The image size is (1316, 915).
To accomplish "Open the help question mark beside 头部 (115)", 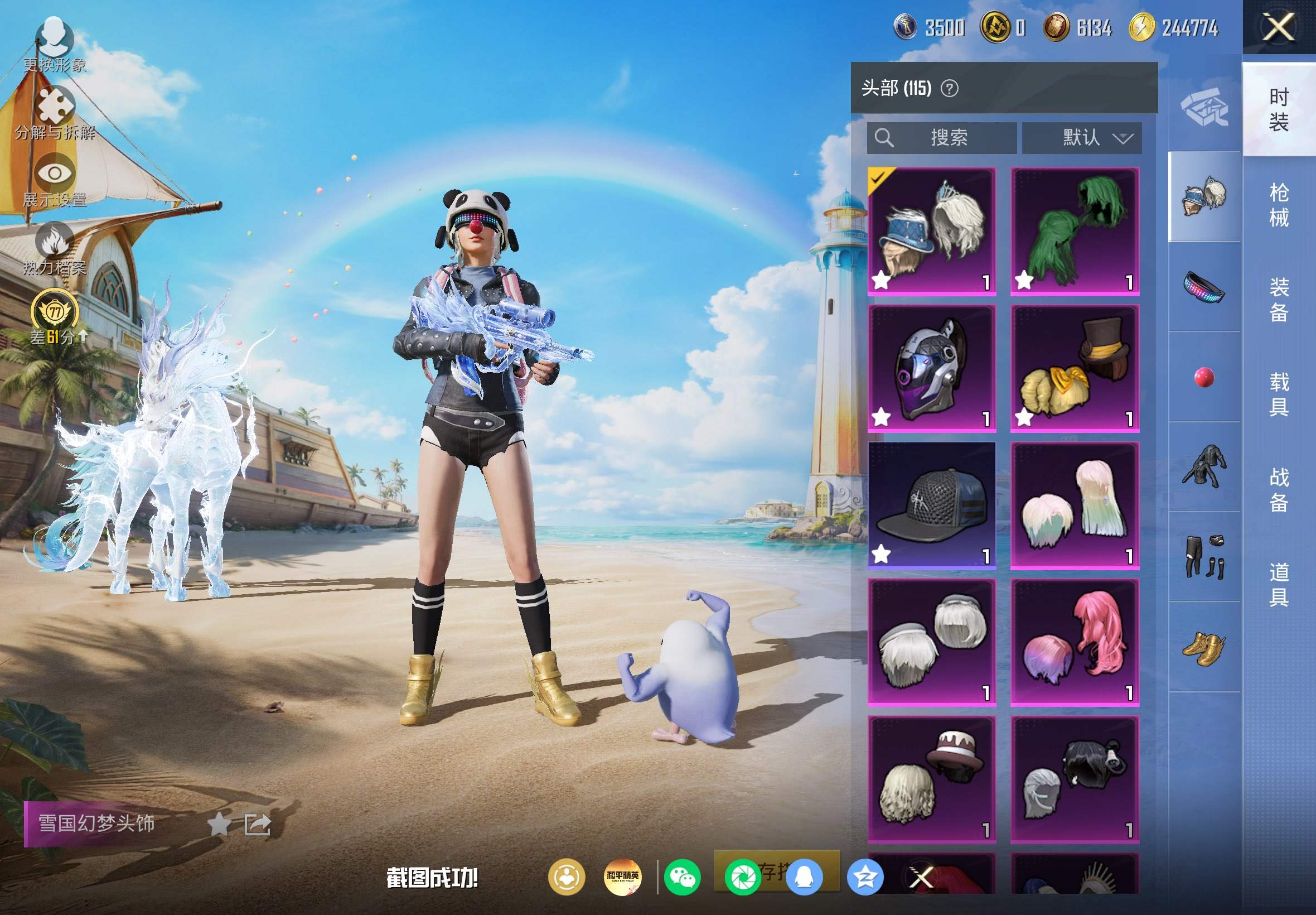I will coord(949,88).
